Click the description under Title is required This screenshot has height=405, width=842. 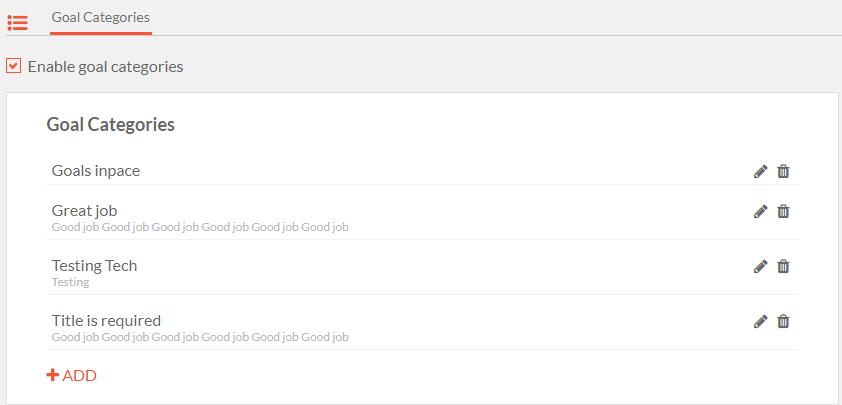pos(200,337)
